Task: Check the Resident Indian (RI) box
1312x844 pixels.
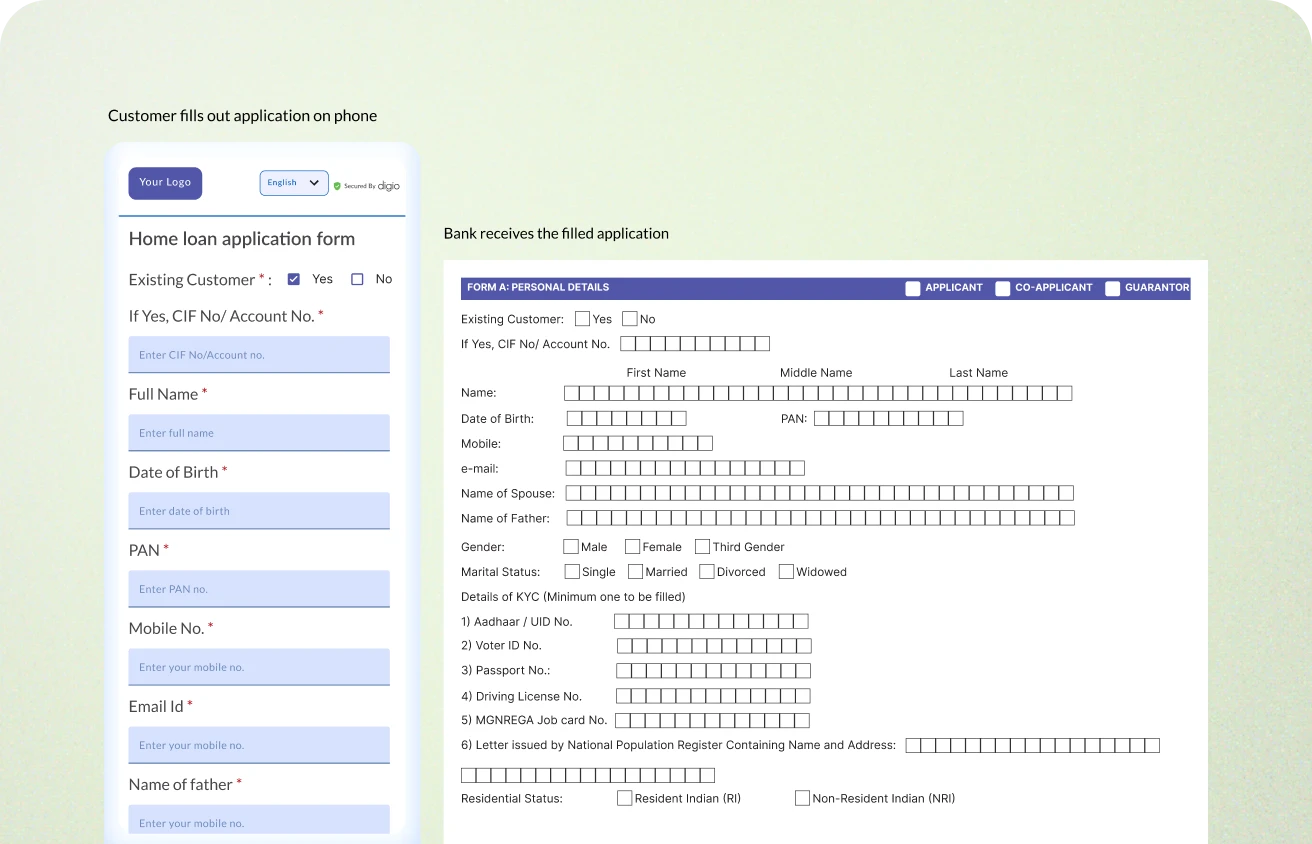Action: pos(624,798)
